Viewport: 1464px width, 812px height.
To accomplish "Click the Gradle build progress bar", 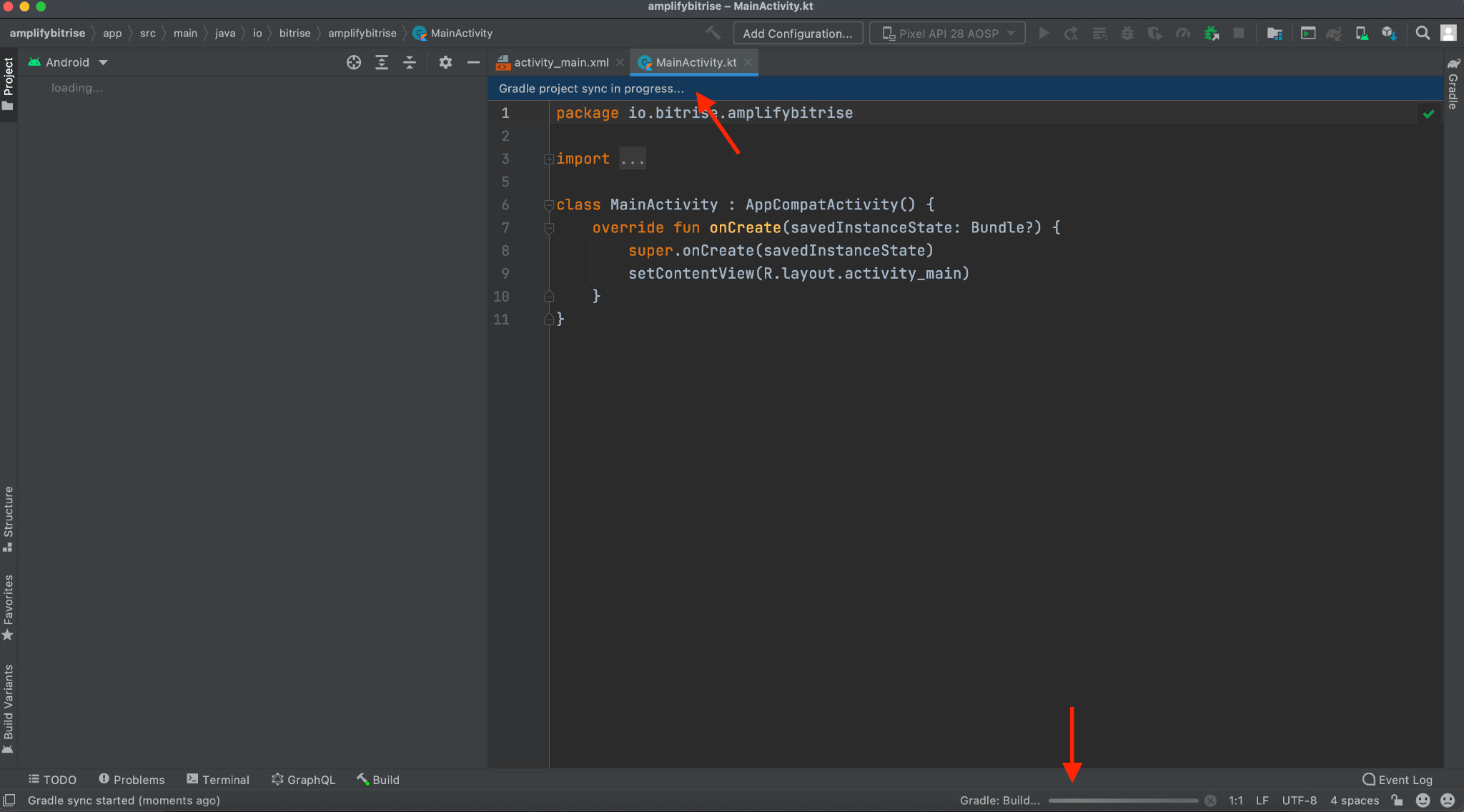I will [x=1123, y=801].
